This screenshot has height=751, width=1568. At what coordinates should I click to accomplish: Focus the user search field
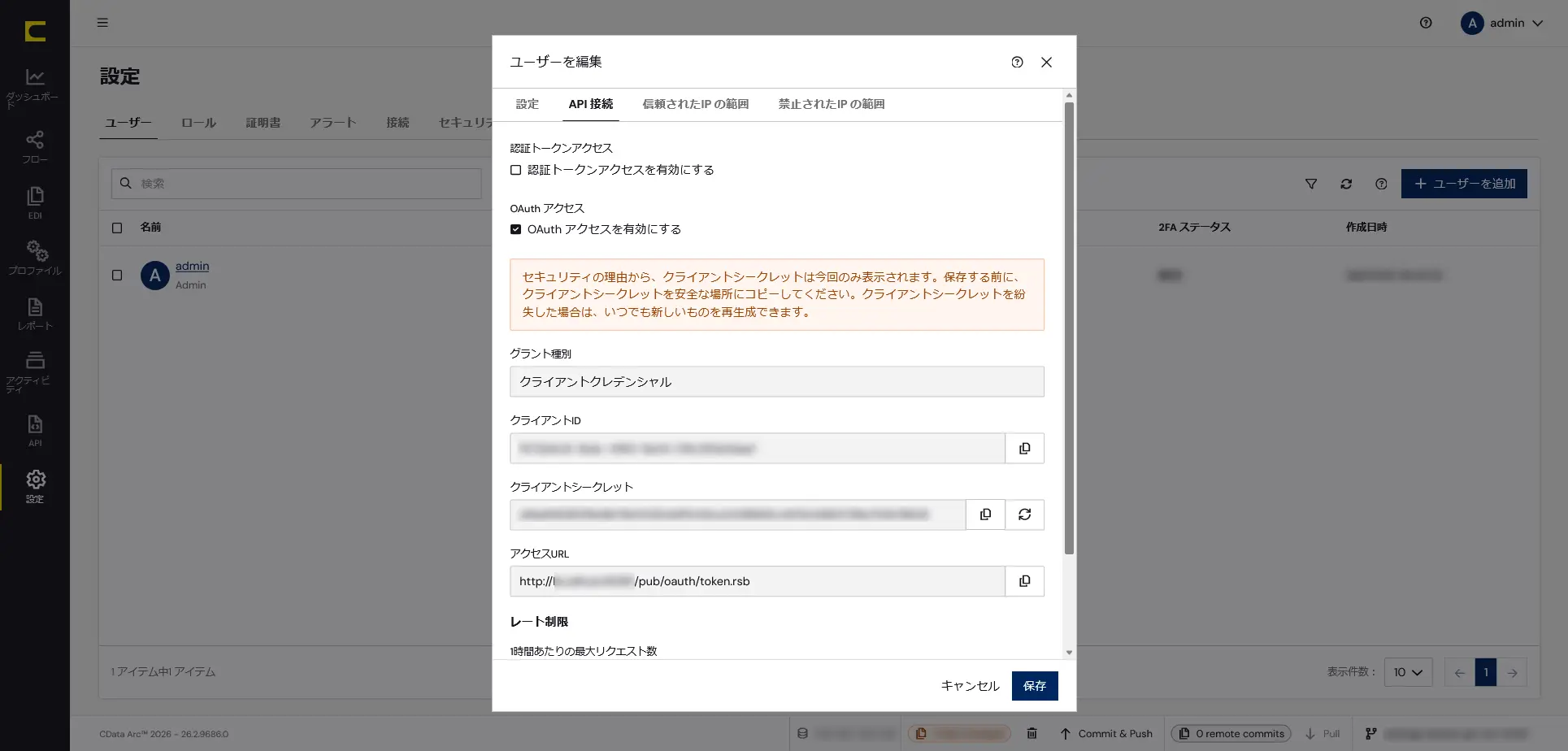(297, 184)
